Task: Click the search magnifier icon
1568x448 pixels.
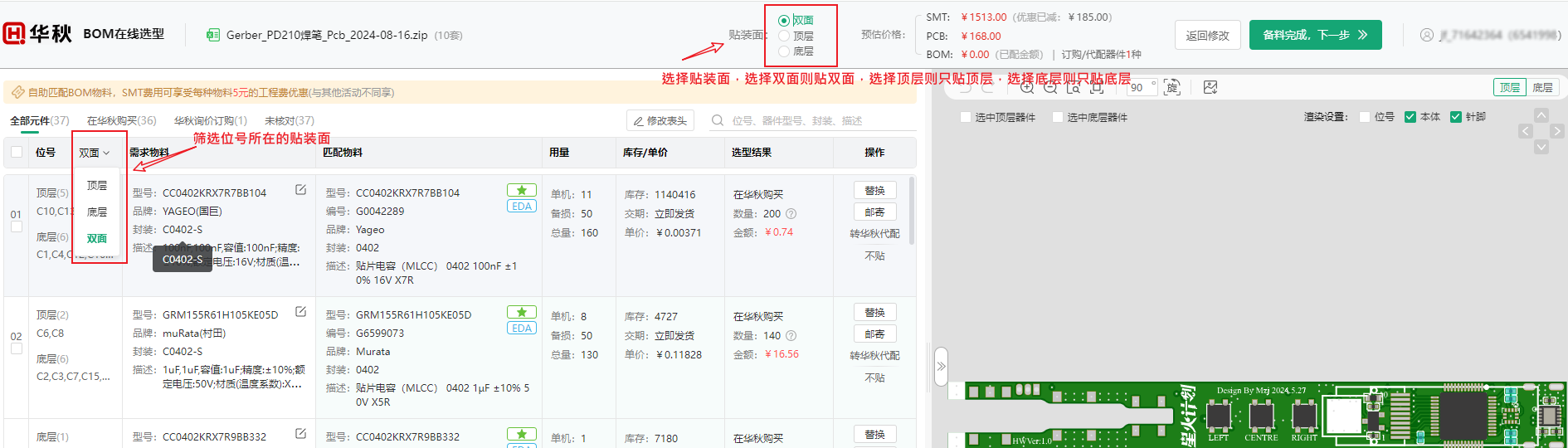Action: [718, 120]
